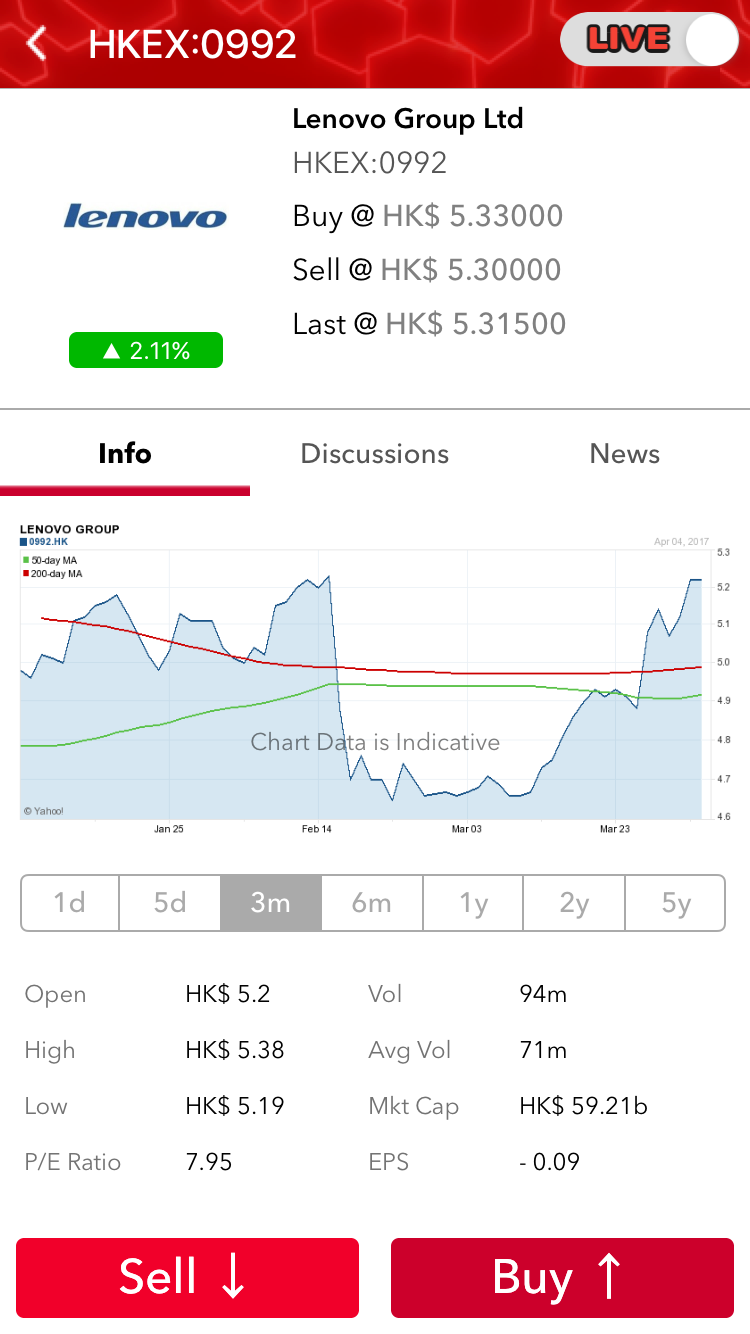This screenshot has width=750, height=1334.
Task: Switch to the Info tab
Action: [125, 454]
